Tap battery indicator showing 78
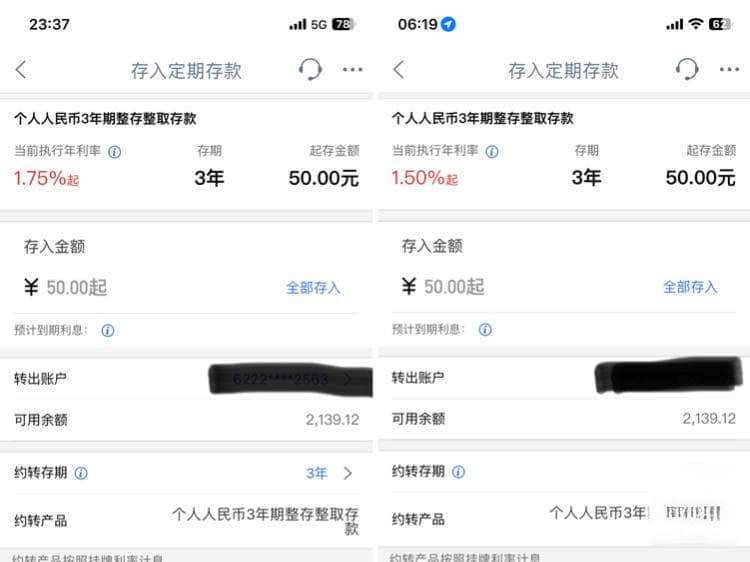Screen dimensions: 750x562 click(x=344, y=24)
